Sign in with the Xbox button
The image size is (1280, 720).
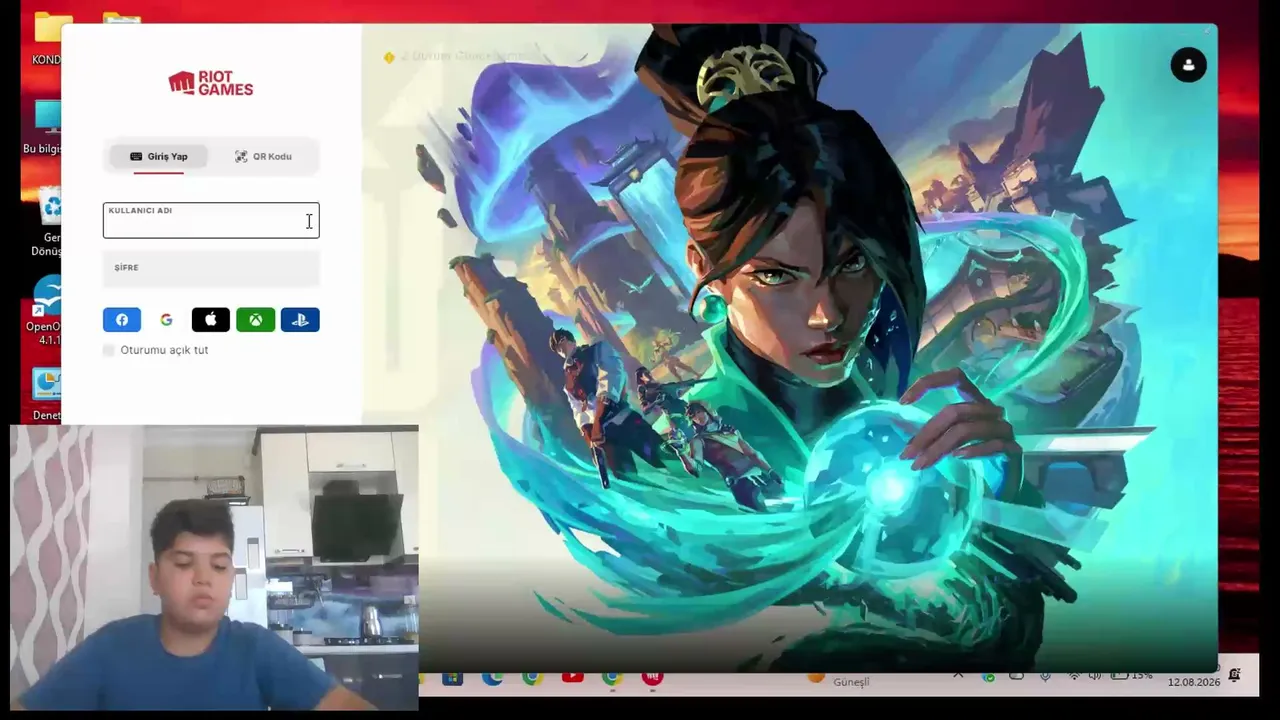point(255,320)
